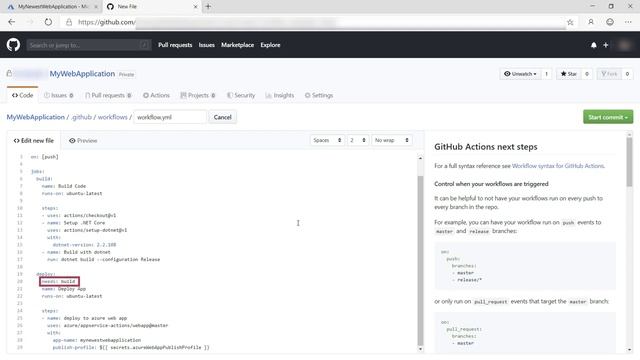Open the browser feedback smiley icon
The image size is (640, 360).
tap(610, 22)
